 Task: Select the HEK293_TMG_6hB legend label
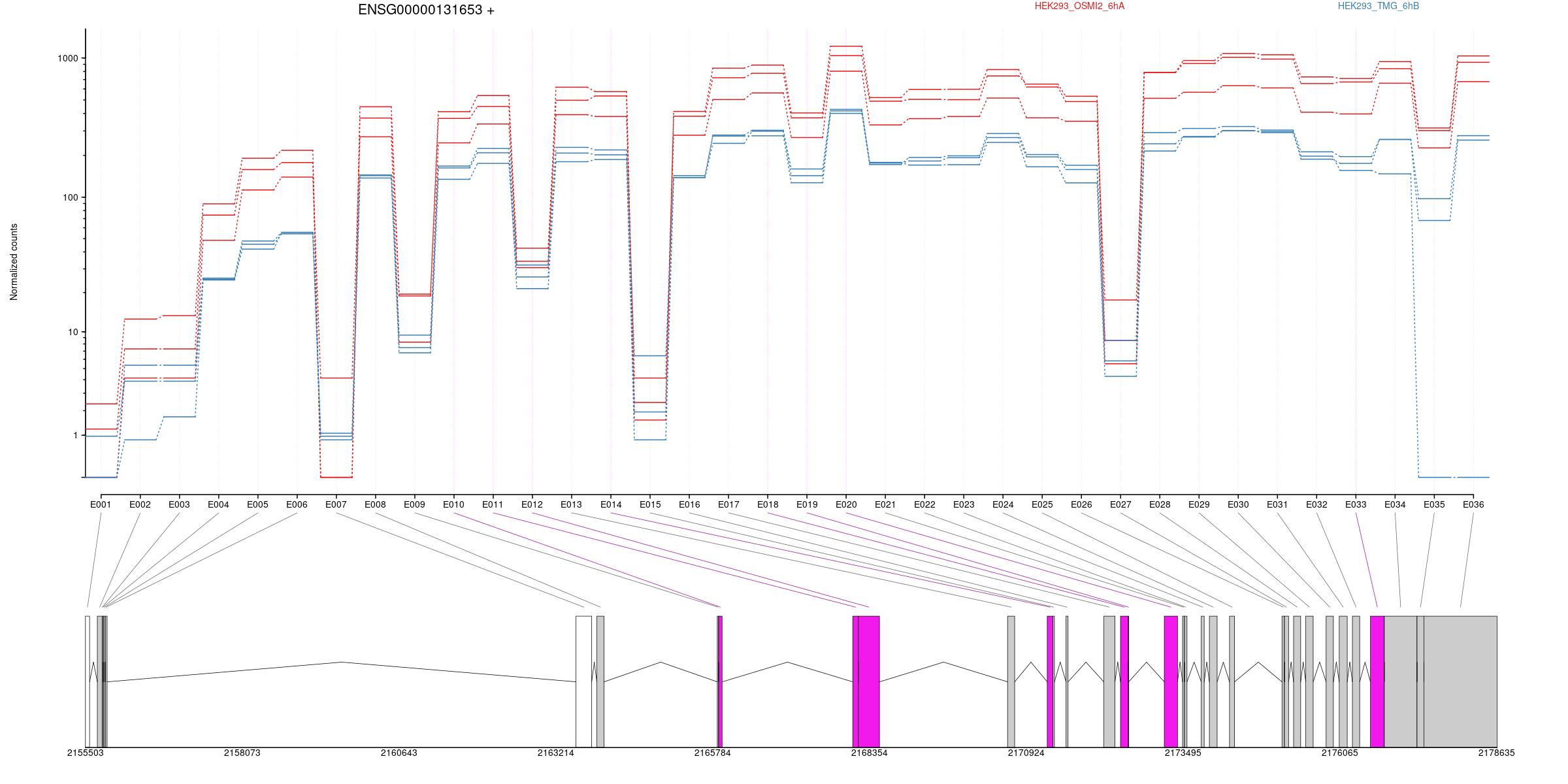1379,6
